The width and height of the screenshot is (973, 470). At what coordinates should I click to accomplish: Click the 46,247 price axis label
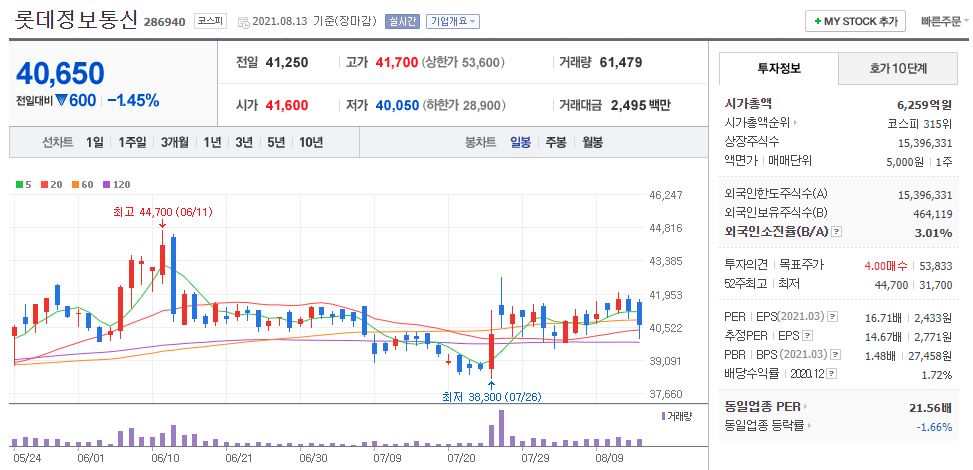[x=666, y=195]
